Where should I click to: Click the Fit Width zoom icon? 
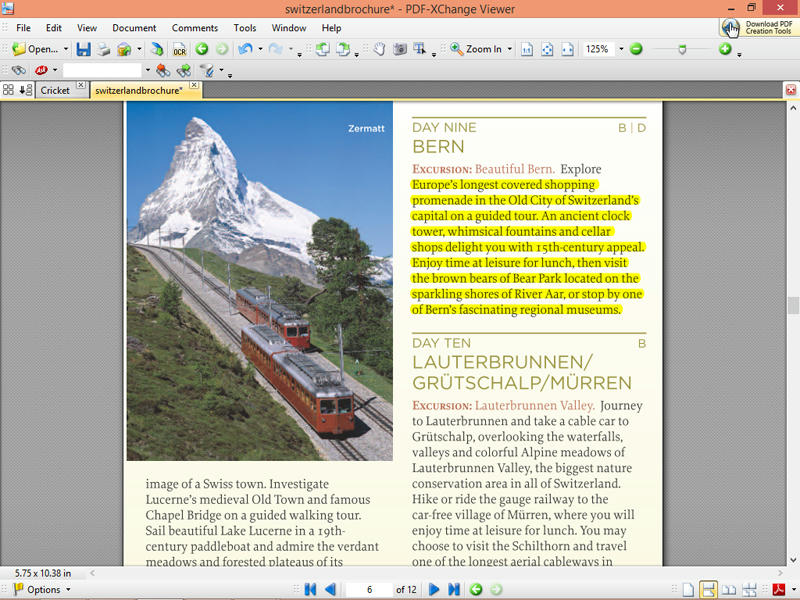[567, 49]
